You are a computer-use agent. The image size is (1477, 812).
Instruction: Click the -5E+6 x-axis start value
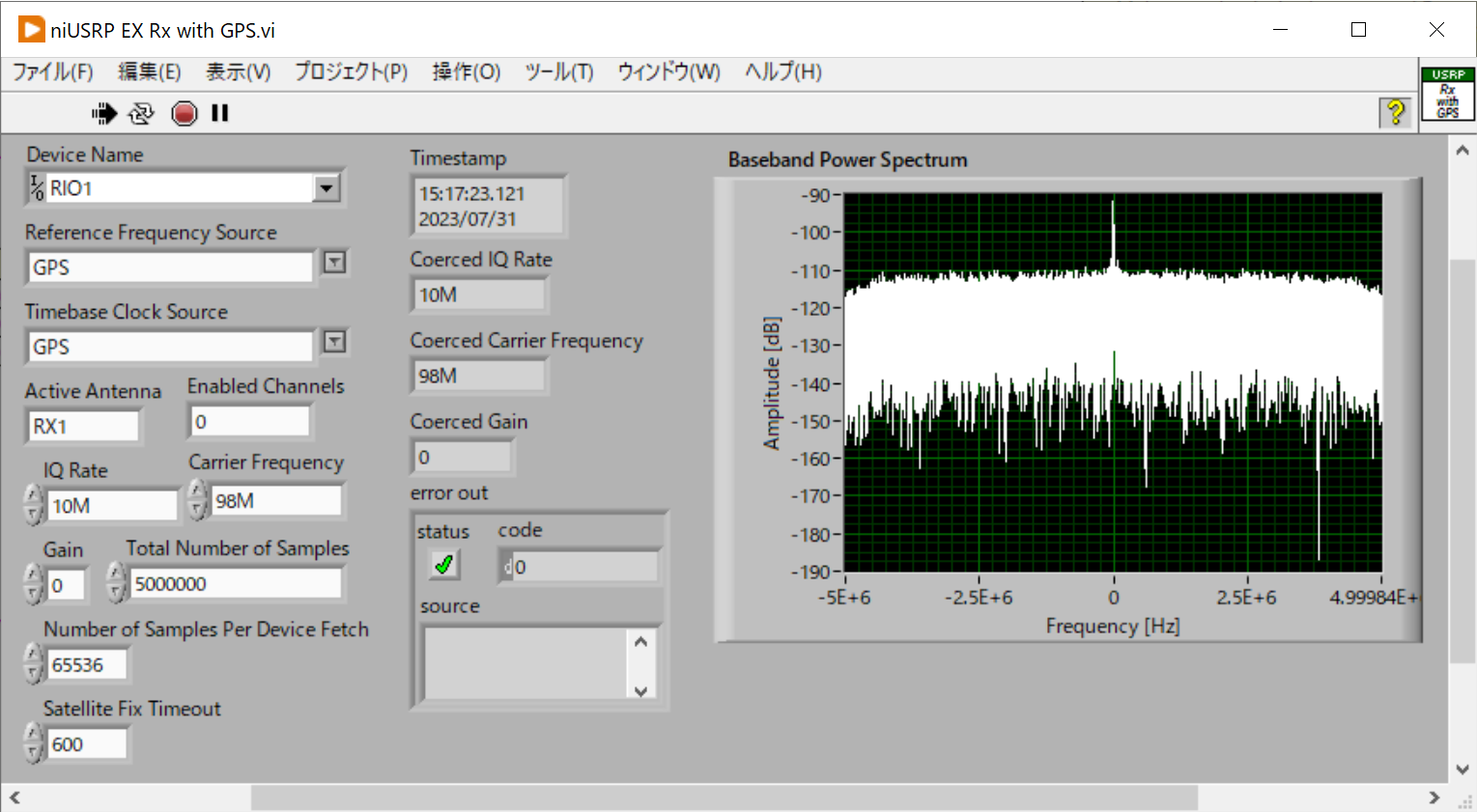(x=844, y=598)
